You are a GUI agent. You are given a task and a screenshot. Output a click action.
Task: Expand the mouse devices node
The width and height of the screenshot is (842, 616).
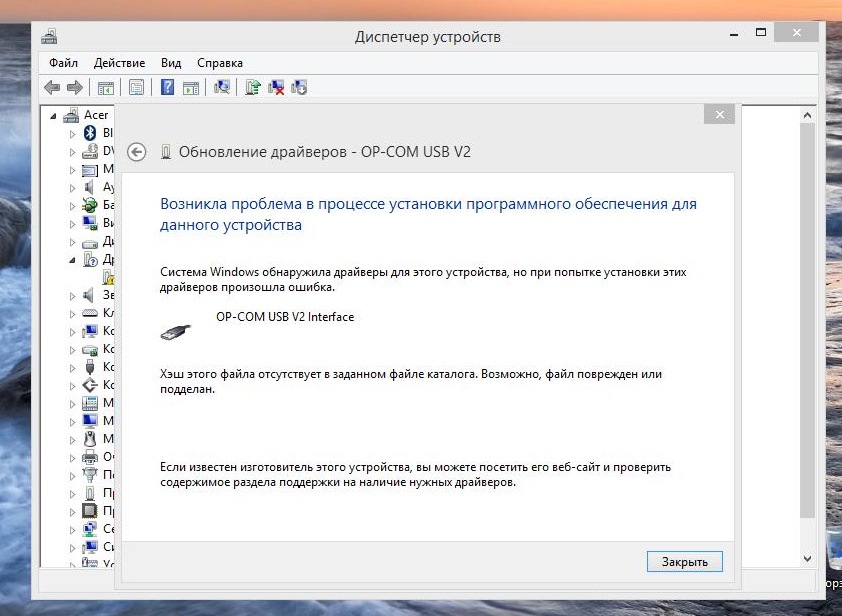tap(72, 440)
